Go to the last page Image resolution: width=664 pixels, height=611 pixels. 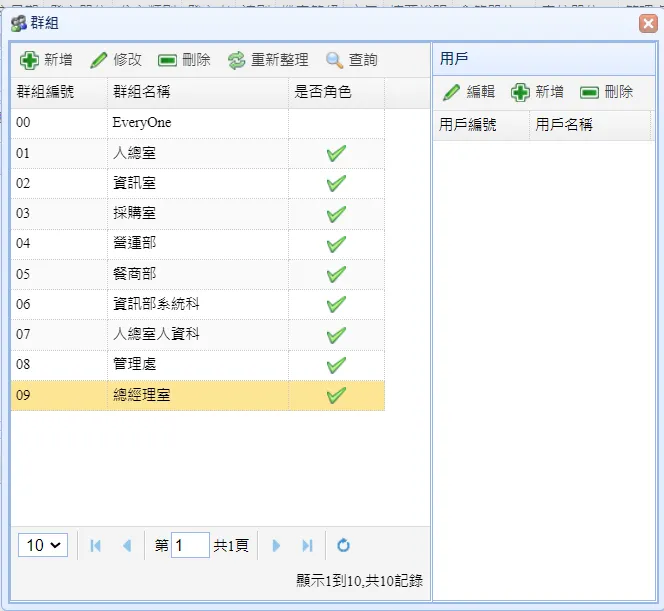(307, 545)
